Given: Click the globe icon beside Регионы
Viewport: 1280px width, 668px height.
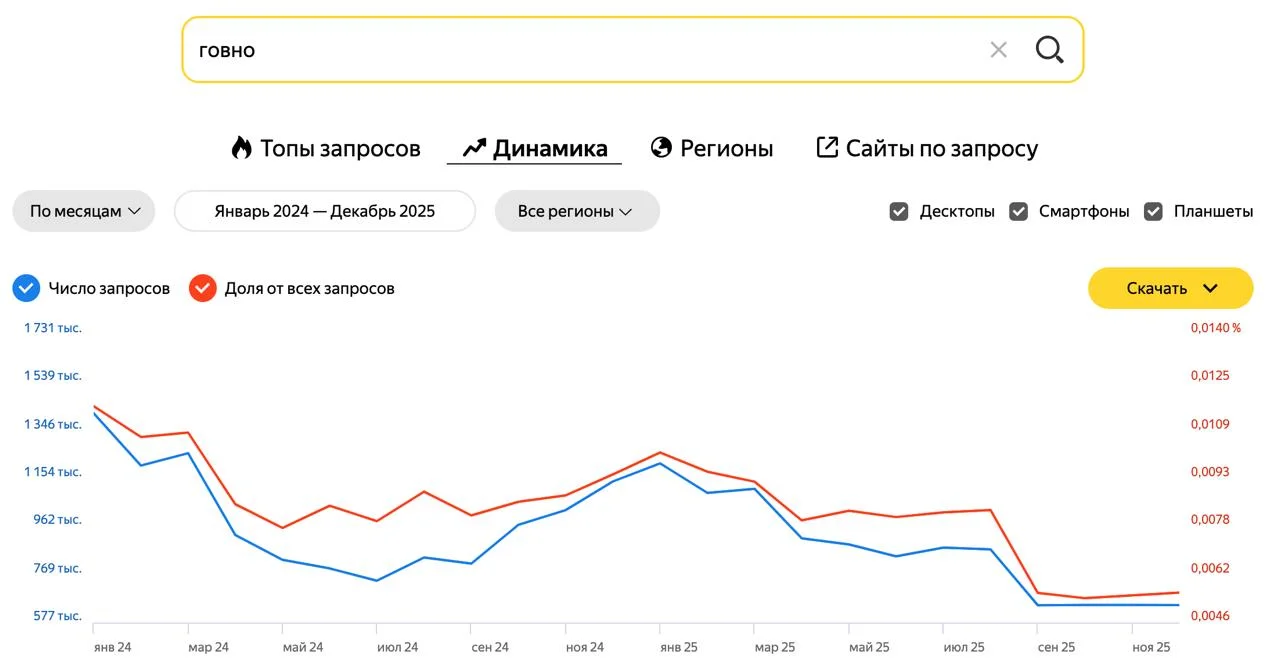Looking at the screenshot, I should point(661,148).
